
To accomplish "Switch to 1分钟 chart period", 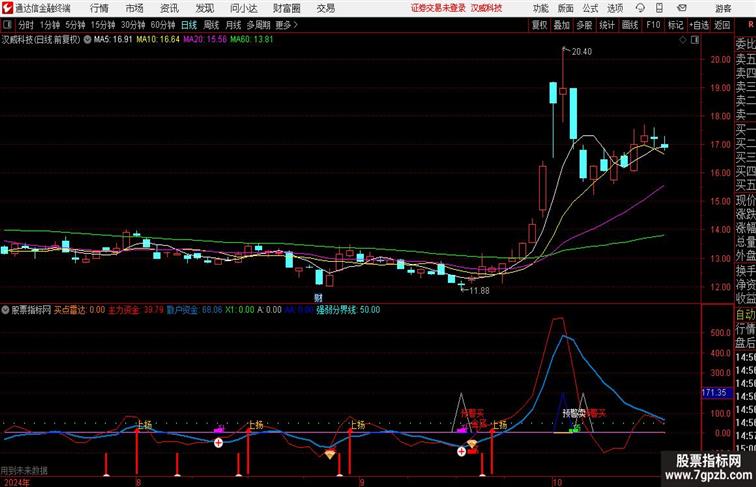I will click(x=50, y=25).
